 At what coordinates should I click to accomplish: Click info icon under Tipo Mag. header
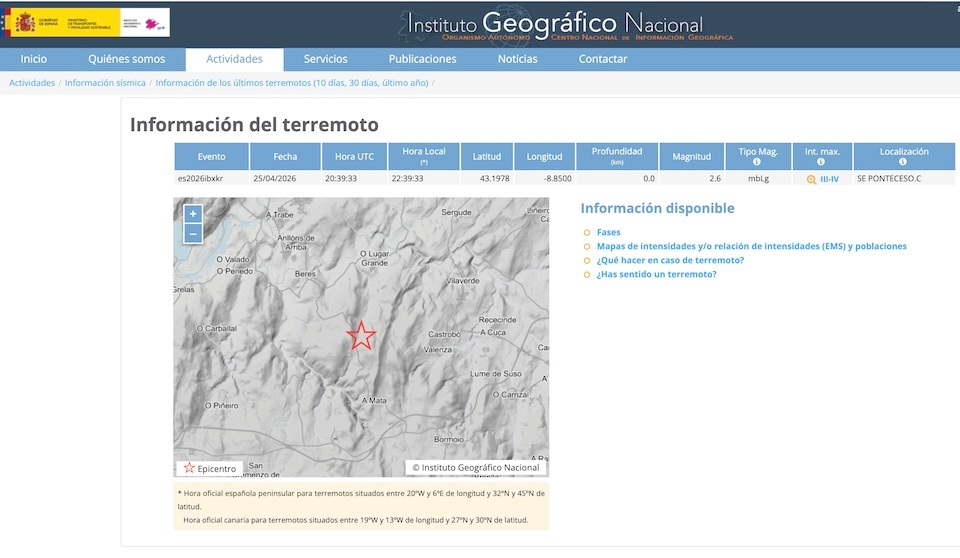tap(756, 162)
